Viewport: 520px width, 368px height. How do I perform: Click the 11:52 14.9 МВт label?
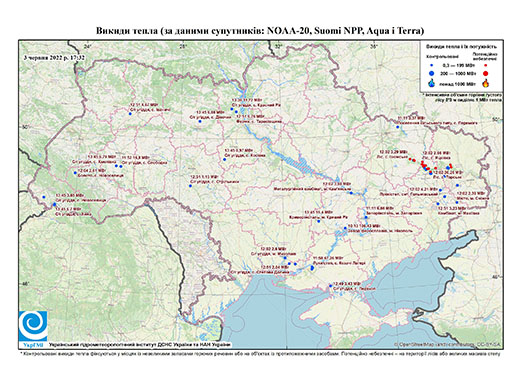[135, 157]
